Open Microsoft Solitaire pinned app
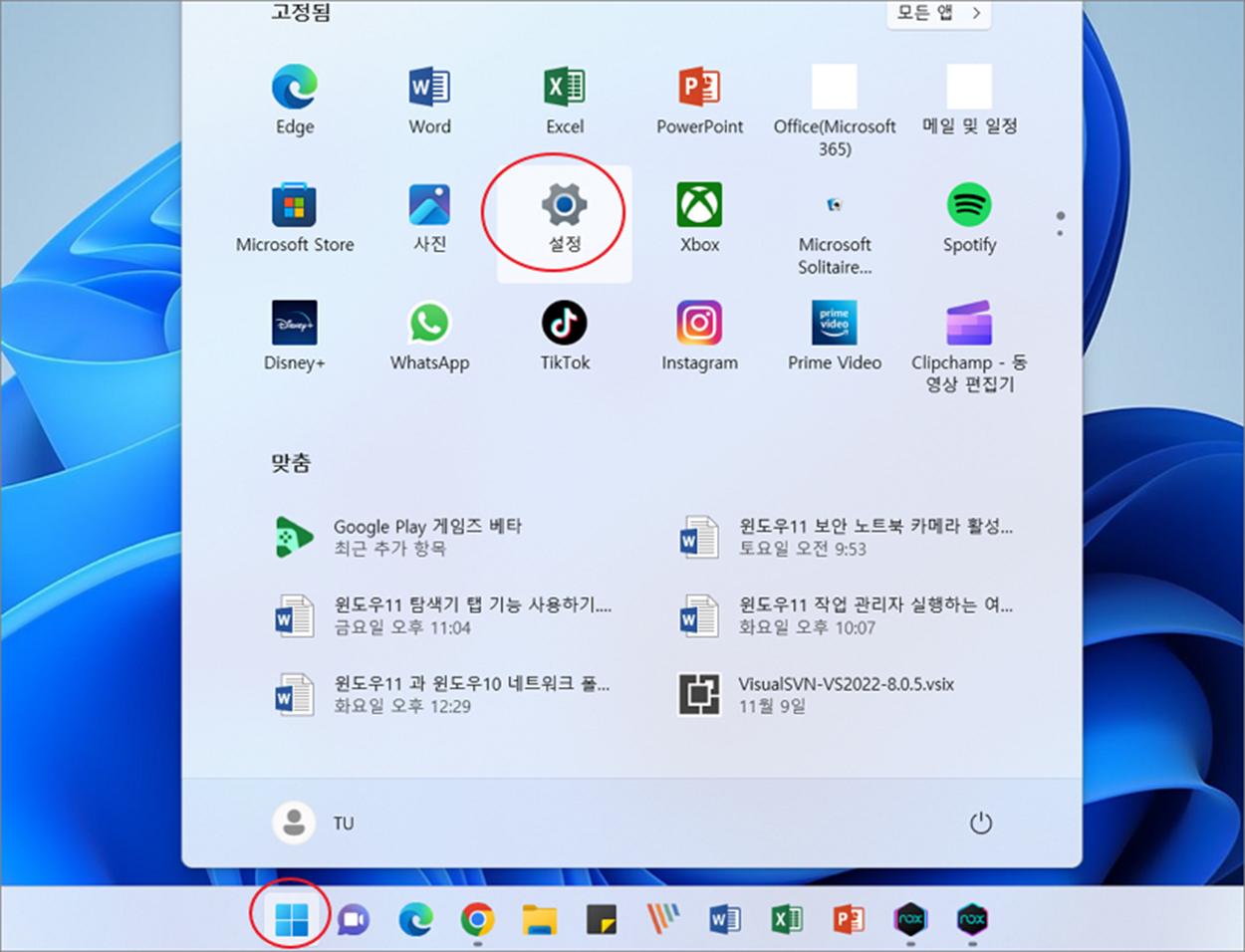The image size is (1245, 952). click(835, 228)
